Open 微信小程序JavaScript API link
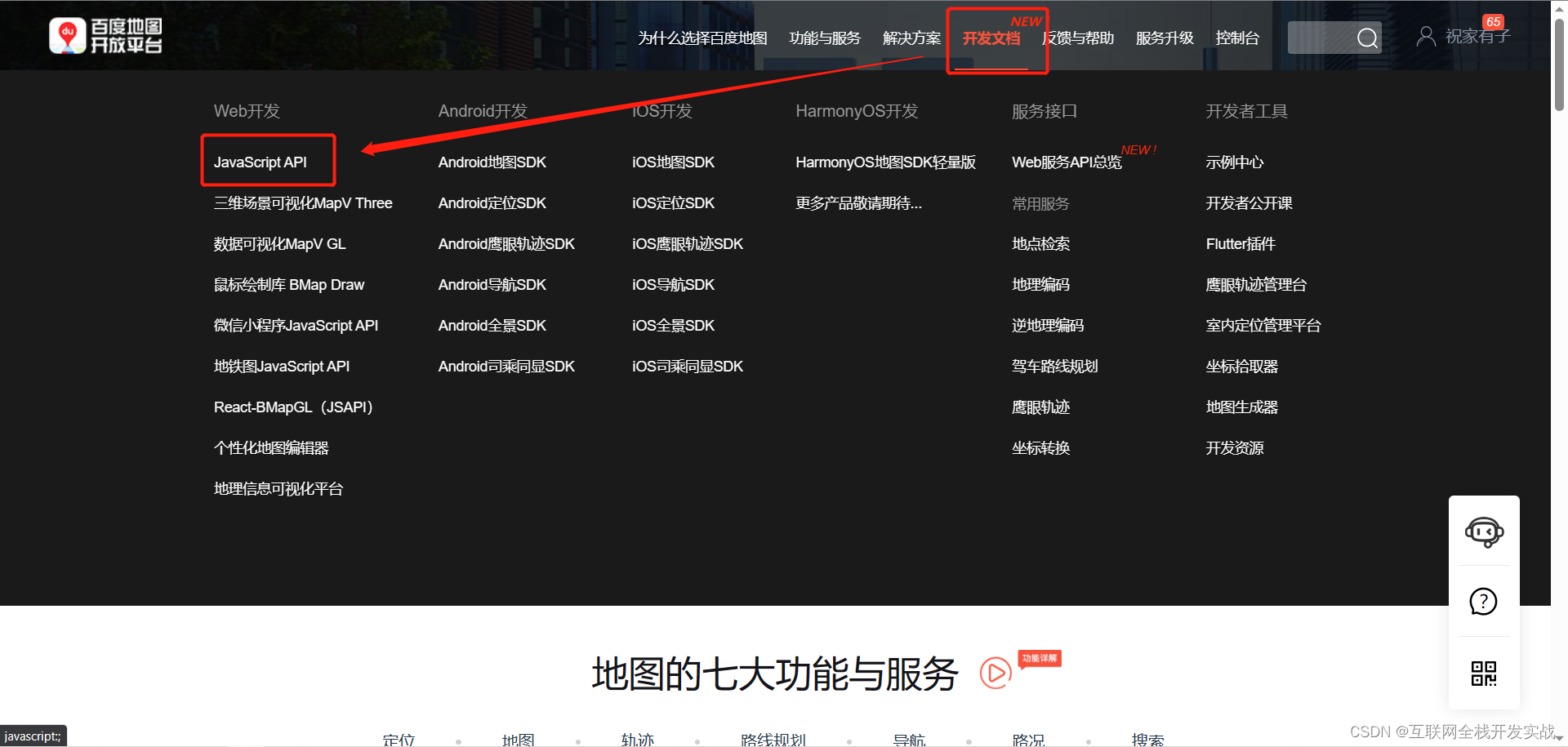 pos(296,326)
